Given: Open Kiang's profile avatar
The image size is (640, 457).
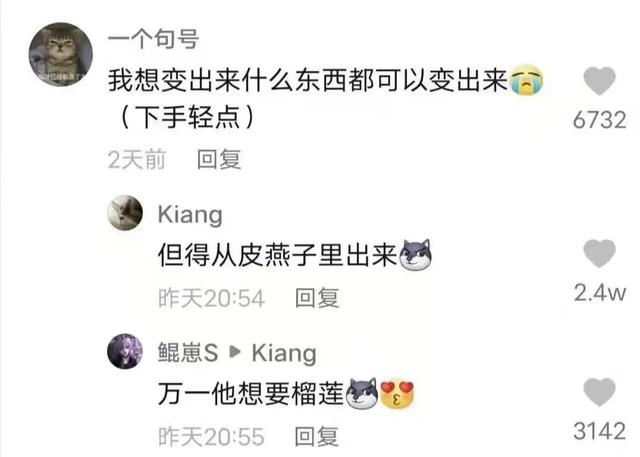Looking at the screenshot, I should tap(125, 213).
